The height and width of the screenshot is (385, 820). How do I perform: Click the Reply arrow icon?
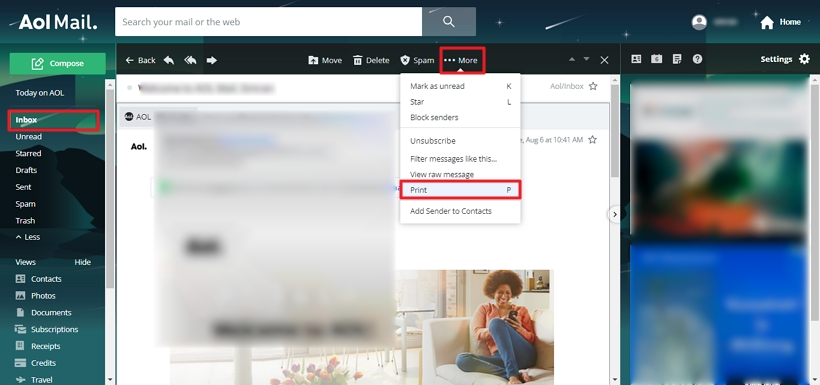[169, 60]
